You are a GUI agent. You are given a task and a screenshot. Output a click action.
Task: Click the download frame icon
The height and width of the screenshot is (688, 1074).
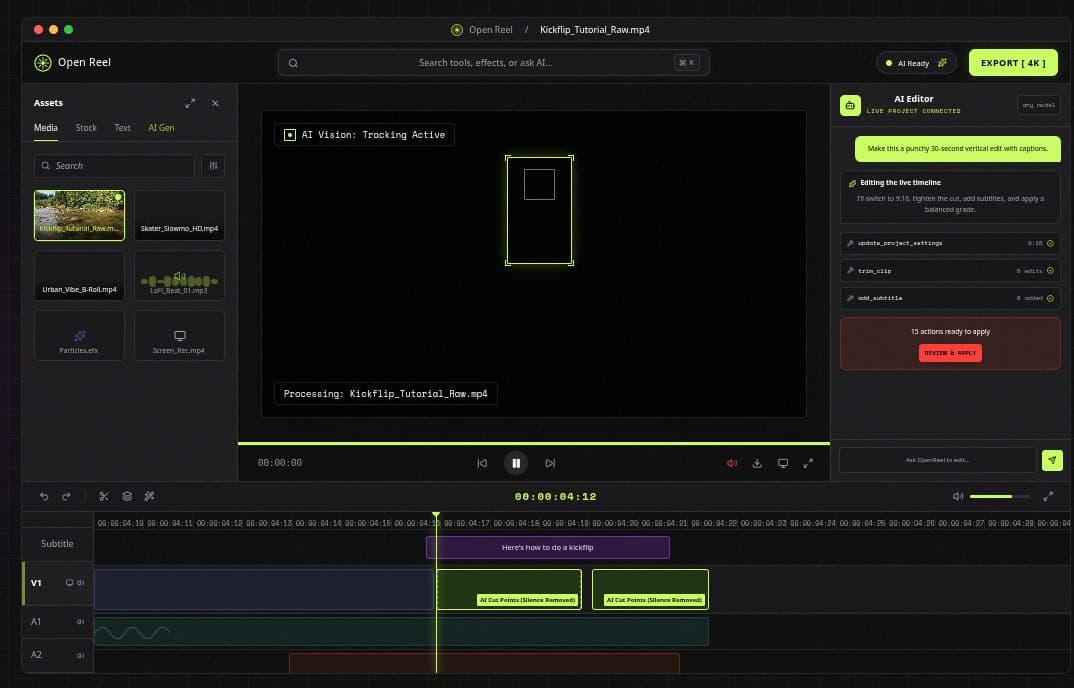pos(757,463)
